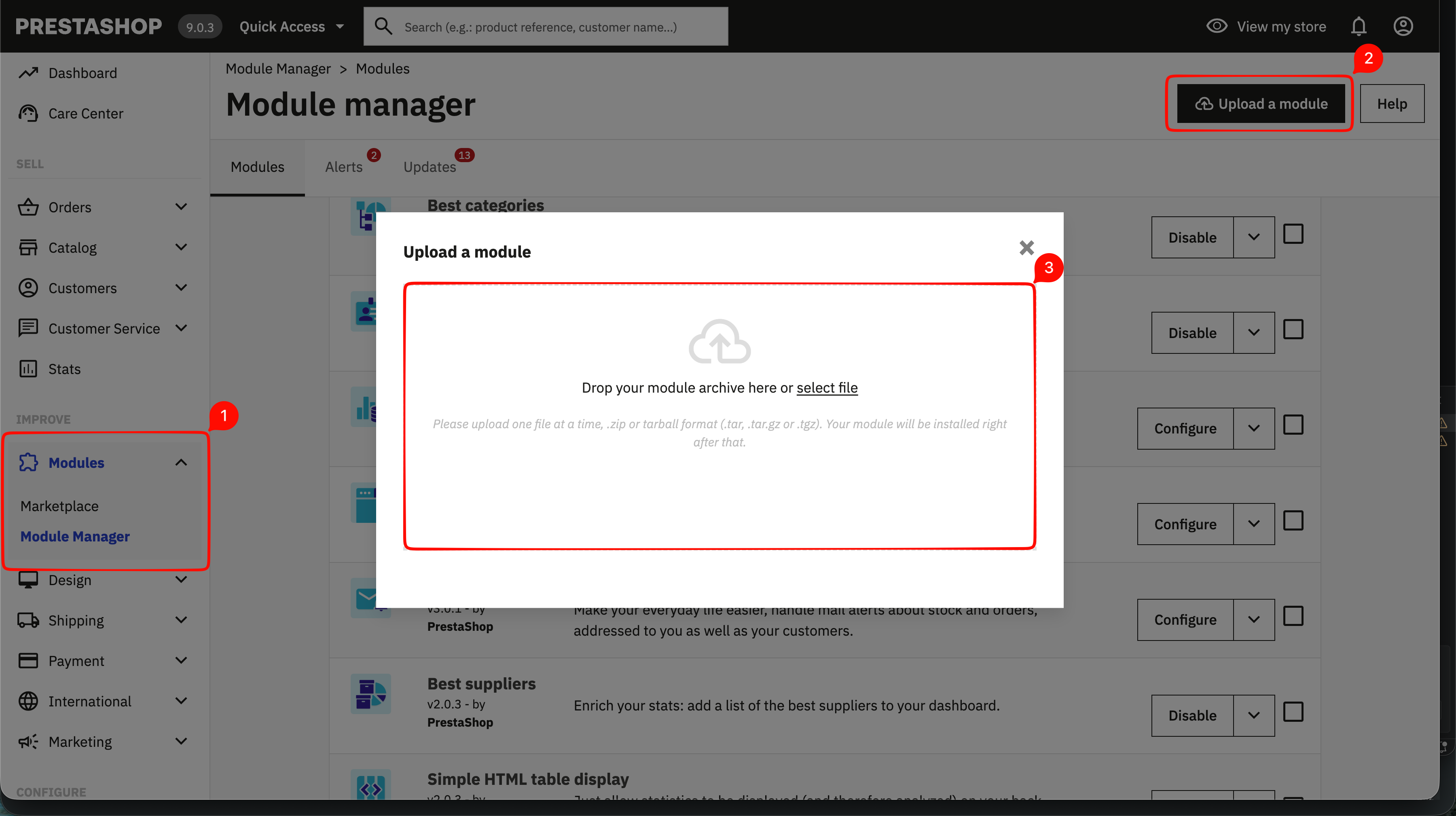Click the Marketing megaphone icon

(28, 742)
